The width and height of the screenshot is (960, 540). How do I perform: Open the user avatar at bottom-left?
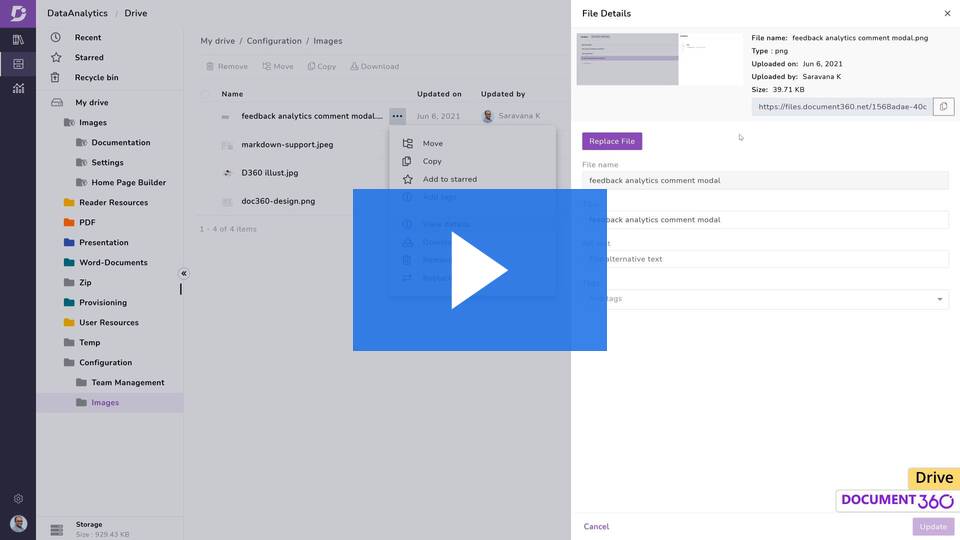[x=18, y=524]
